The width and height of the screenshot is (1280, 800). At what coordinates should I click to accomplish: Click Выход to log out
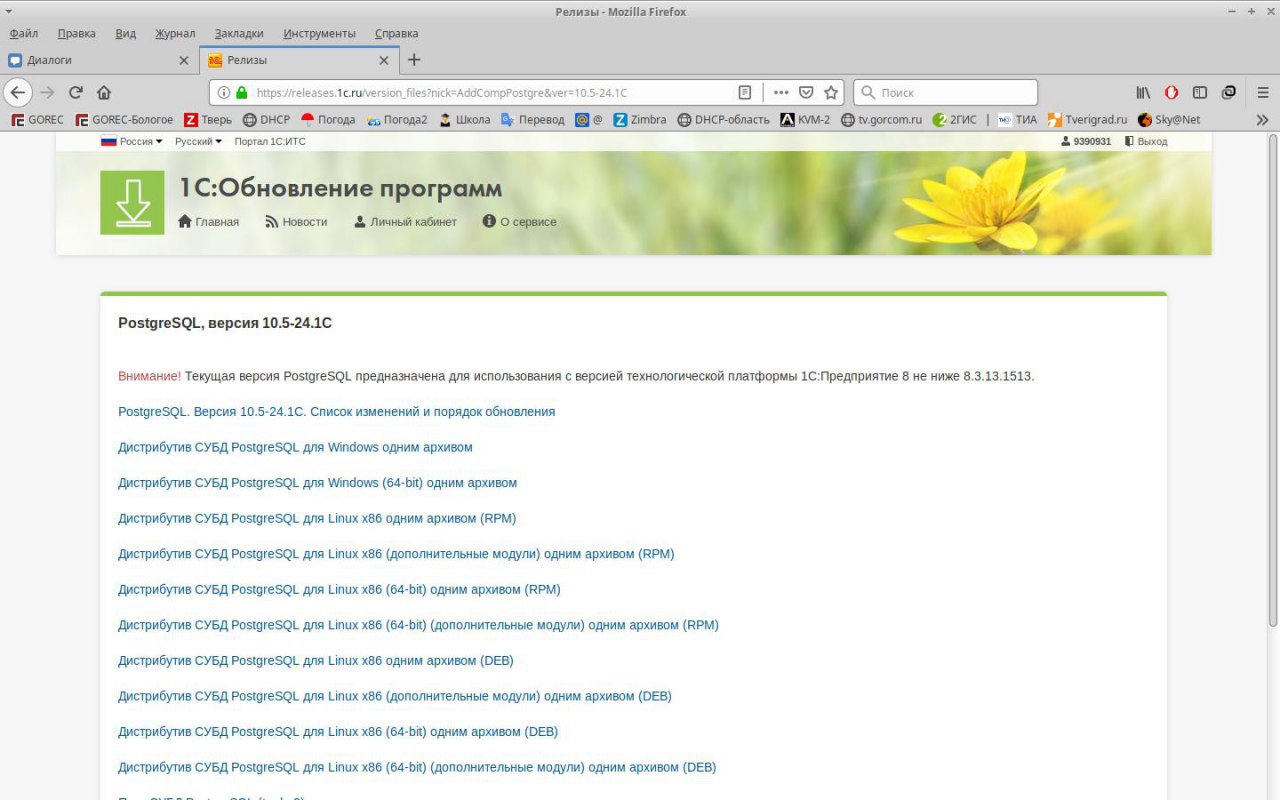click(1146, 142)
